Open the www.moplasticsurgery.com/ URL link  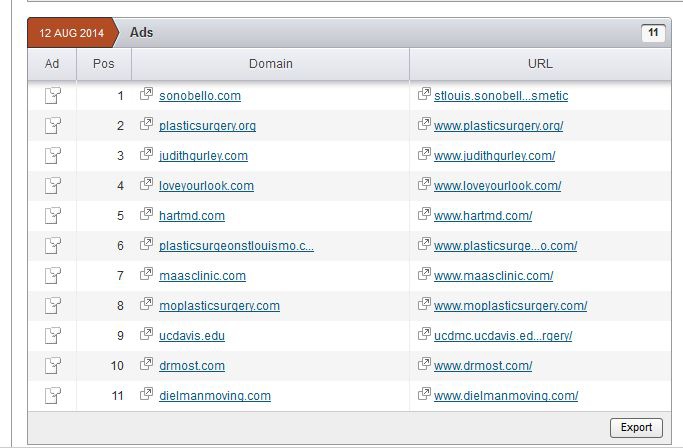click(x=510, y=306)
